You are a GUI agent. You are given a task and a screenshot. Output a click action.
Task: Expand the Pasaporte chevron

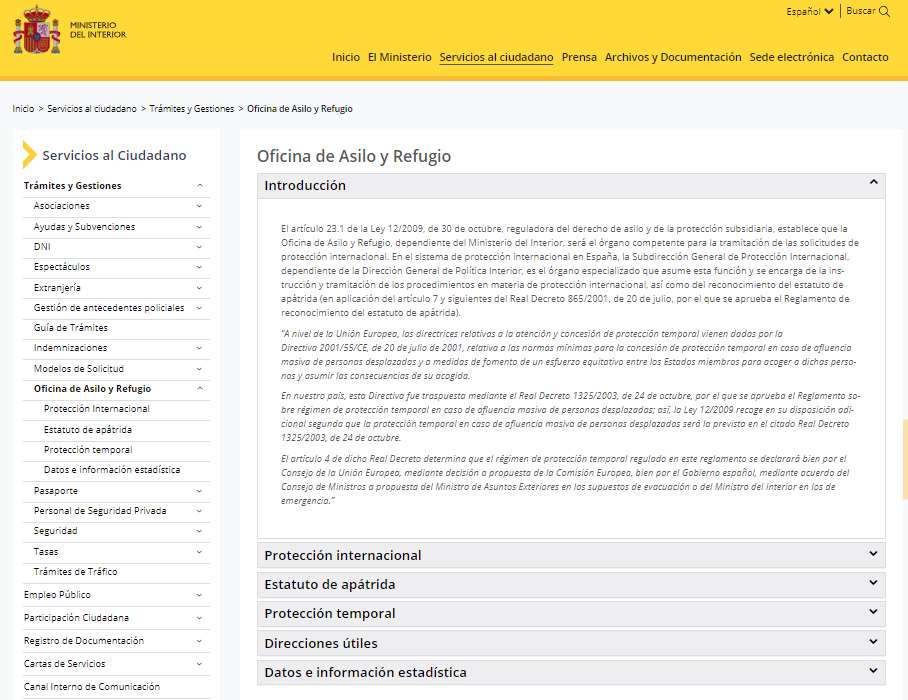[199, 491]
